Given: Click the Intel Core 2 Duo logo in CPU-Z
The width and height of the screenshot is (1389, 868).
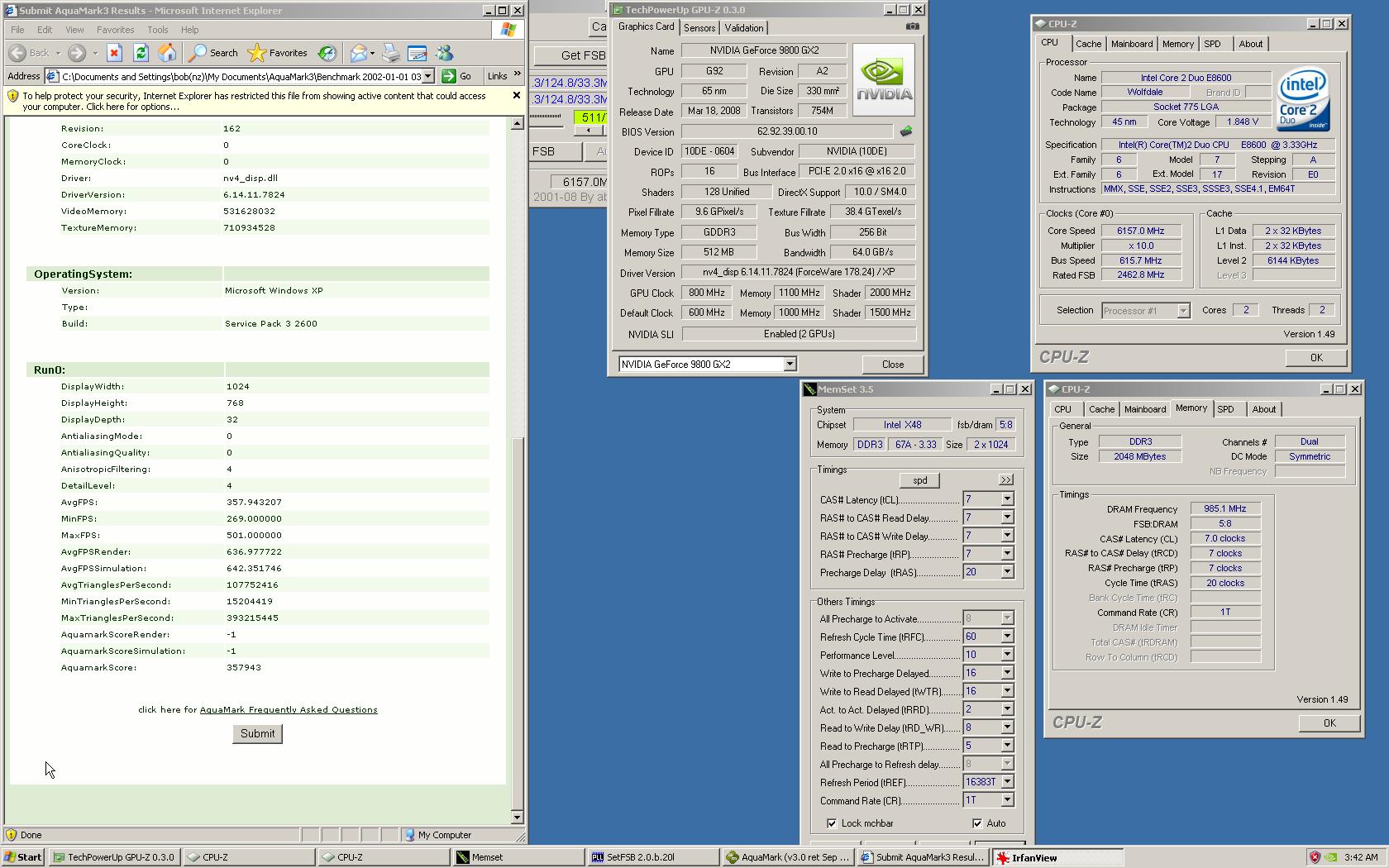Looking at the screenshot, I should pyautogui.click(x=1303, y=99).
